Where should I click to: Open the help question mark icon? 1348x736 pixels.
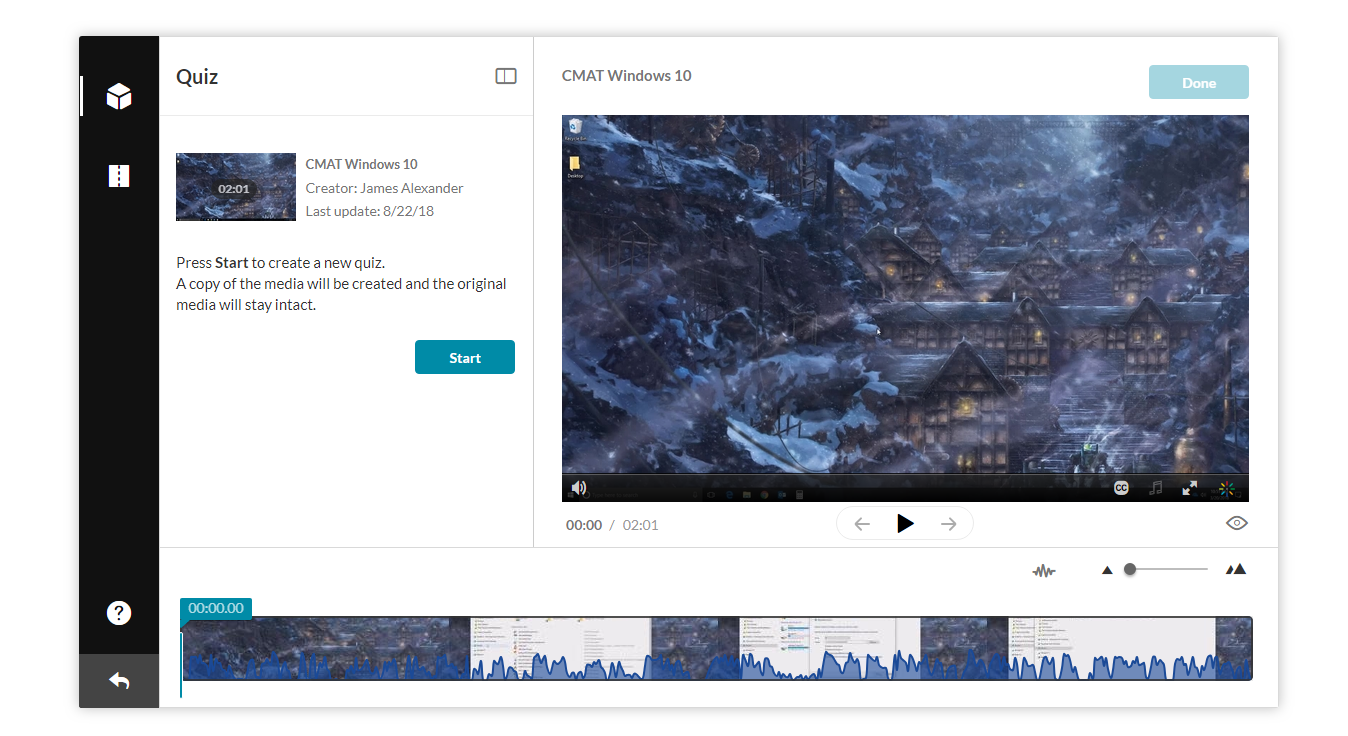point(119,613)
